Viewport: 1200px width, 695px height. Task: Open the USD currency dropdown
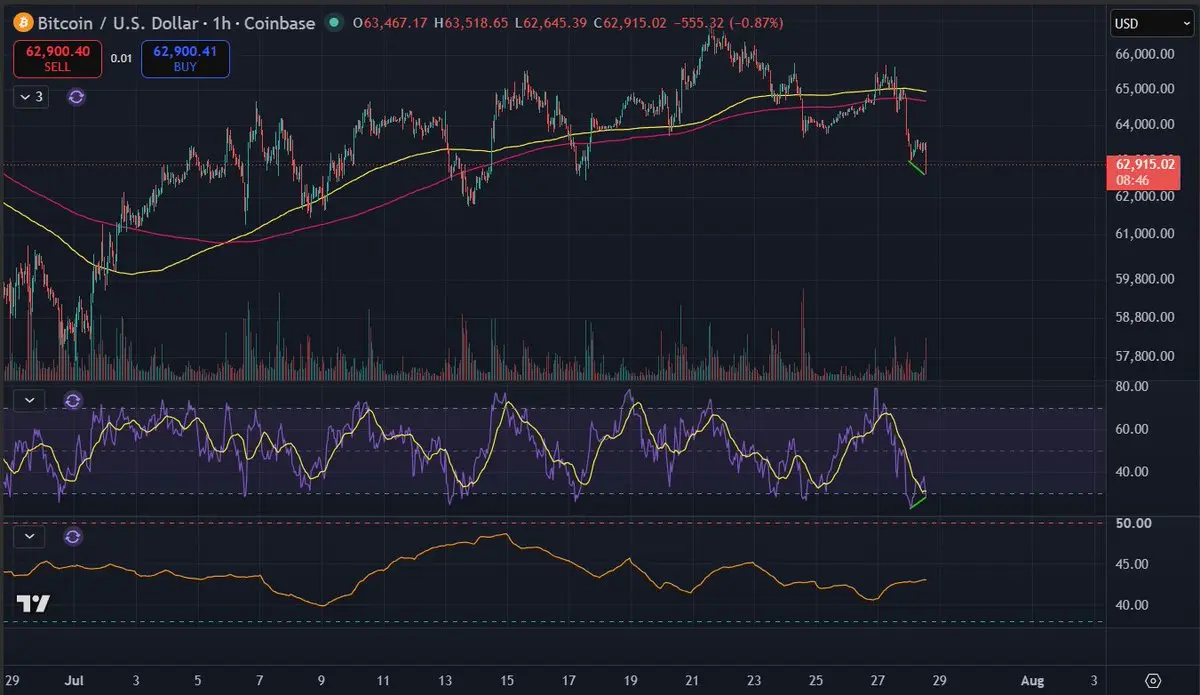pyautogui.click(x=1150, y=22)
